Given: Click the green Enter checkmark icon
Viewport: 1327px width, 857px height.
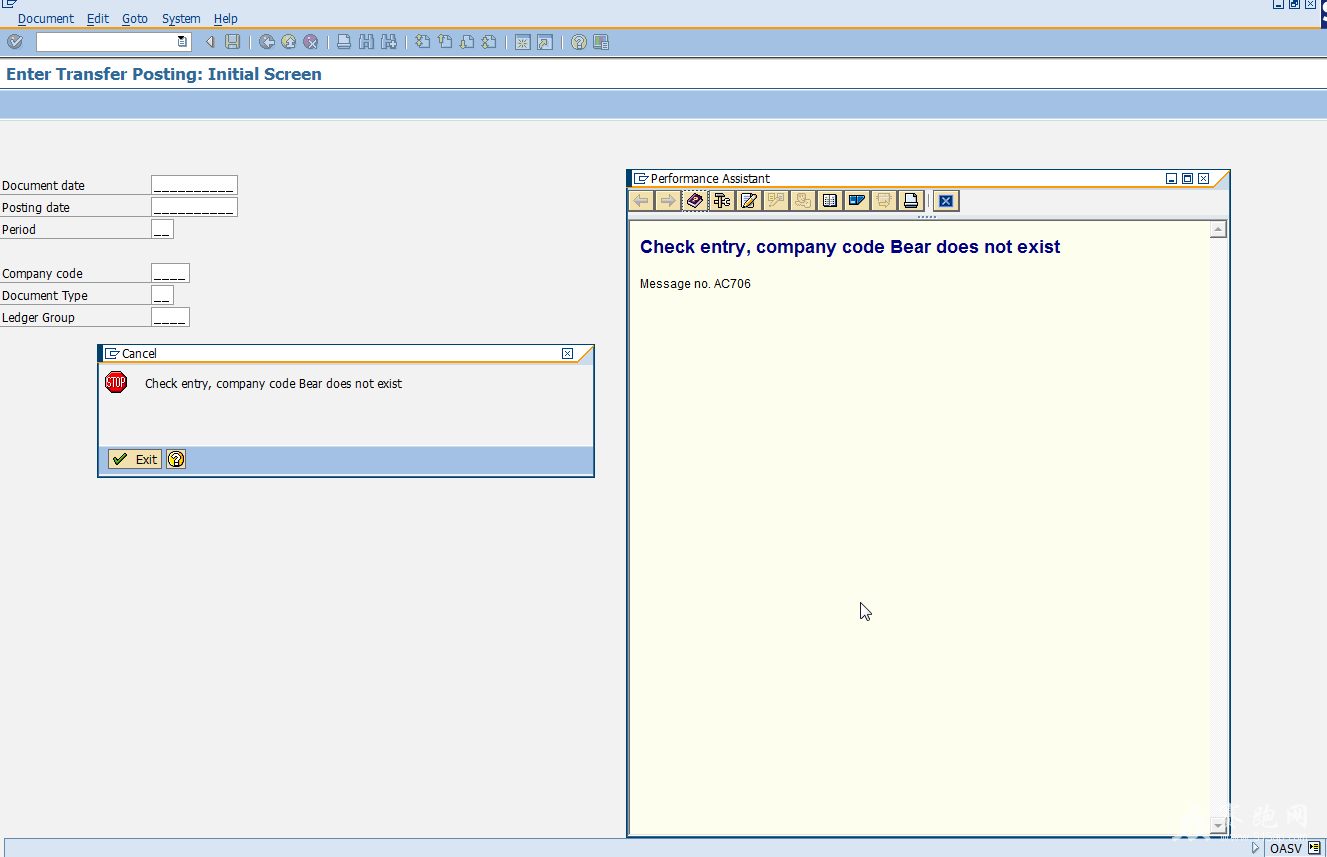Looking at the screenshot, I should click(x=15, y=42).
